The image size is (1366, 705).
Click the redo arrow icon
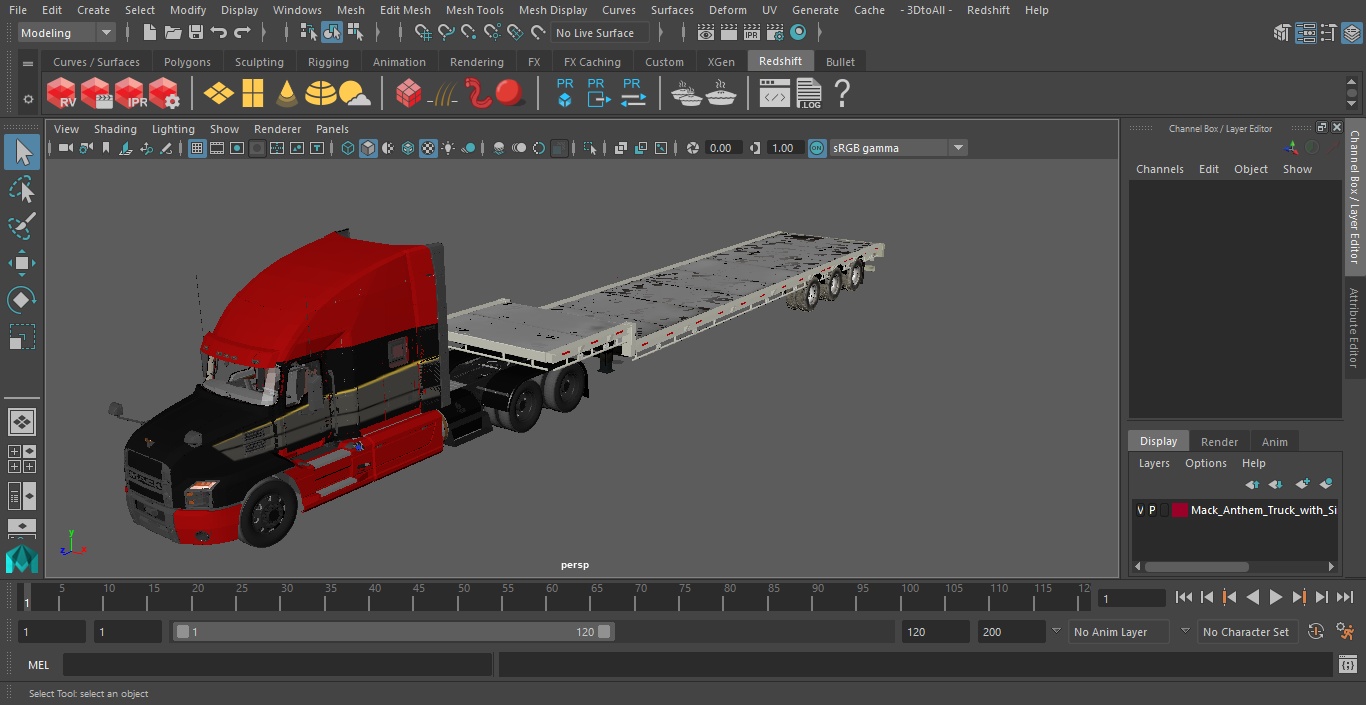[242, 33]
